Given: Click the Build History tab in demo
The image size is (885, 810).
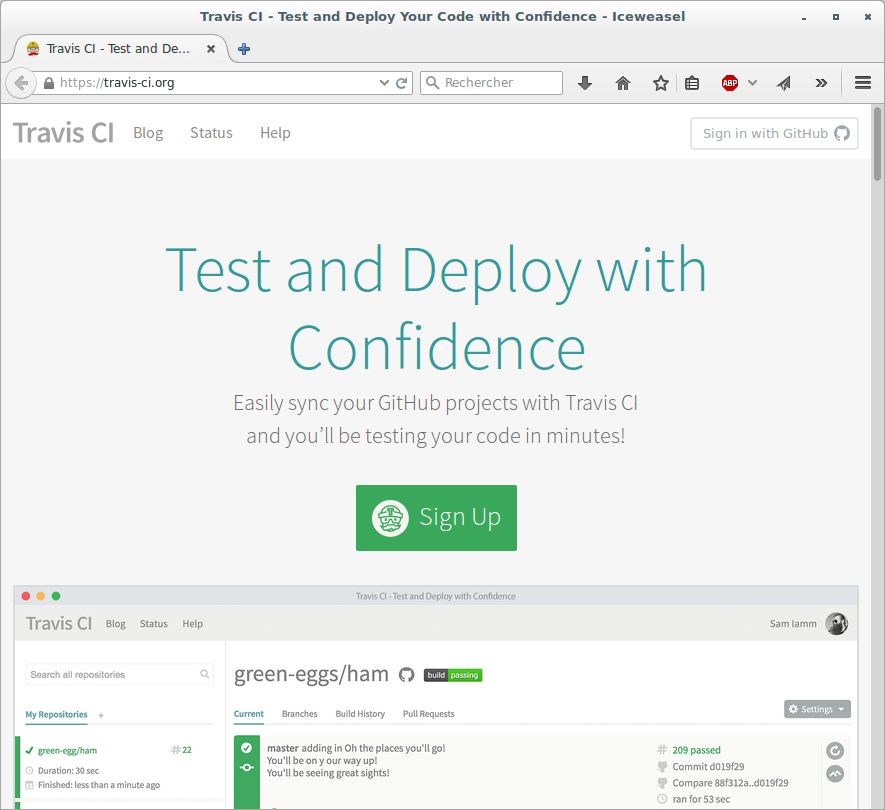Looking at the screenshot, I should 360,714.
